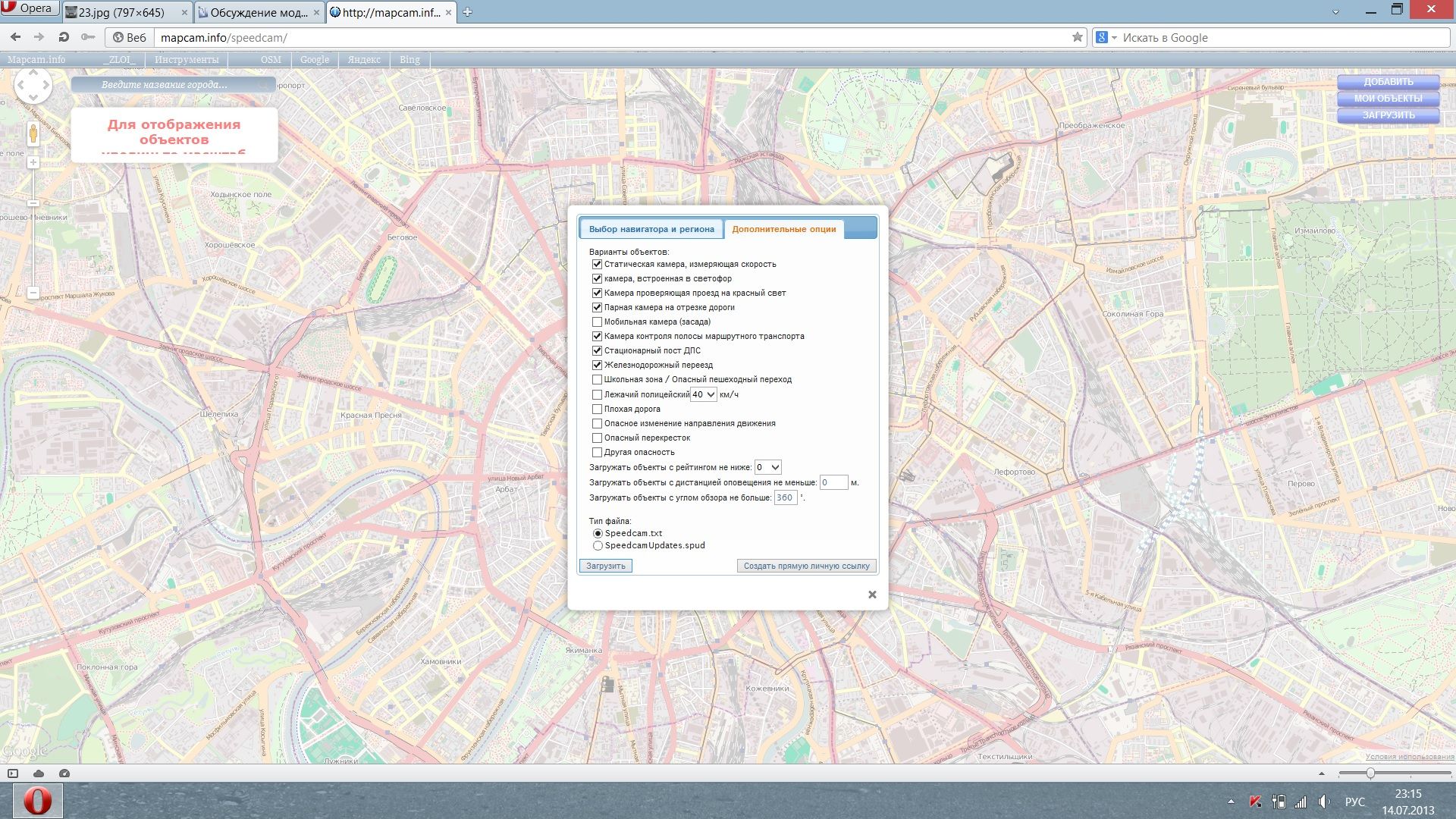This screenshot has width=1456, height=819.
Task: Click Создать прямую личную ссылку button
Action: tap(806, 566)
